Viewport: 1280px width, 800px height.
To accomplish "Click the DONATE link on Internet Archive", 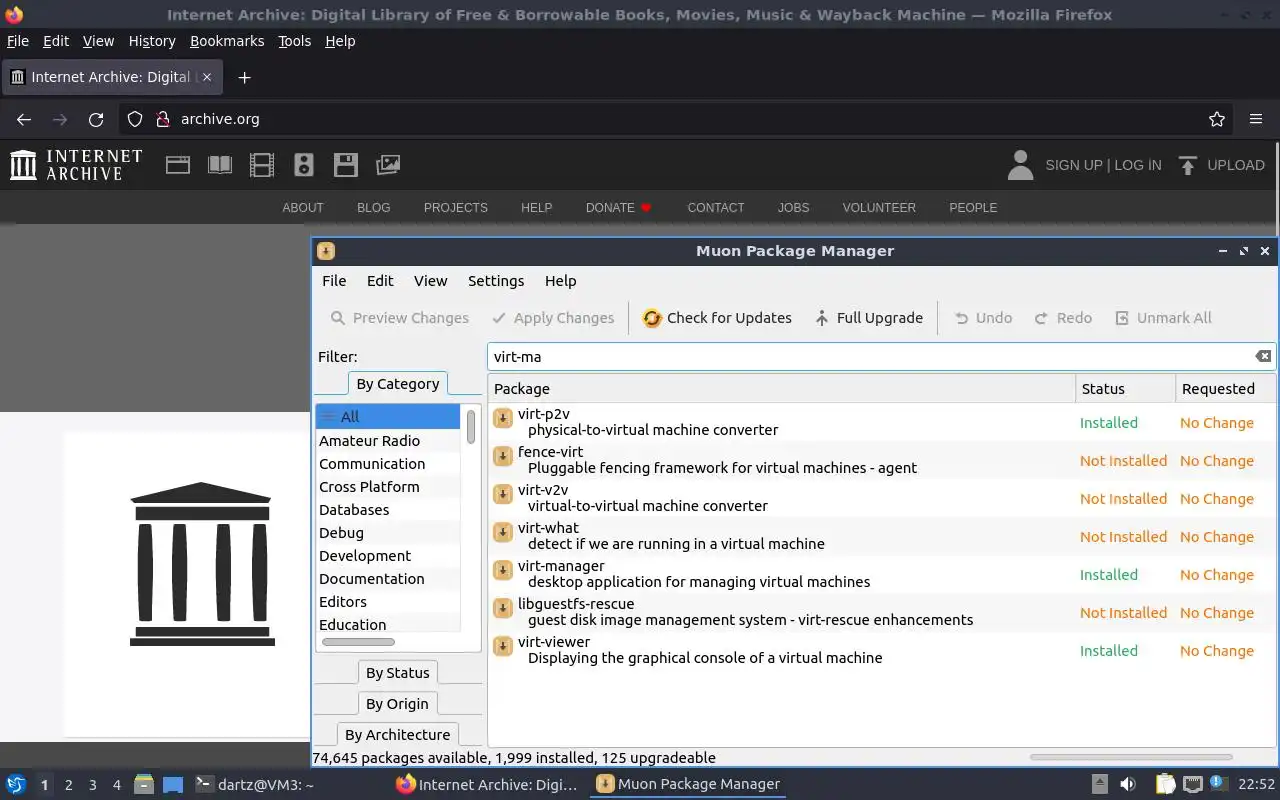I will [x=618, y=208].
